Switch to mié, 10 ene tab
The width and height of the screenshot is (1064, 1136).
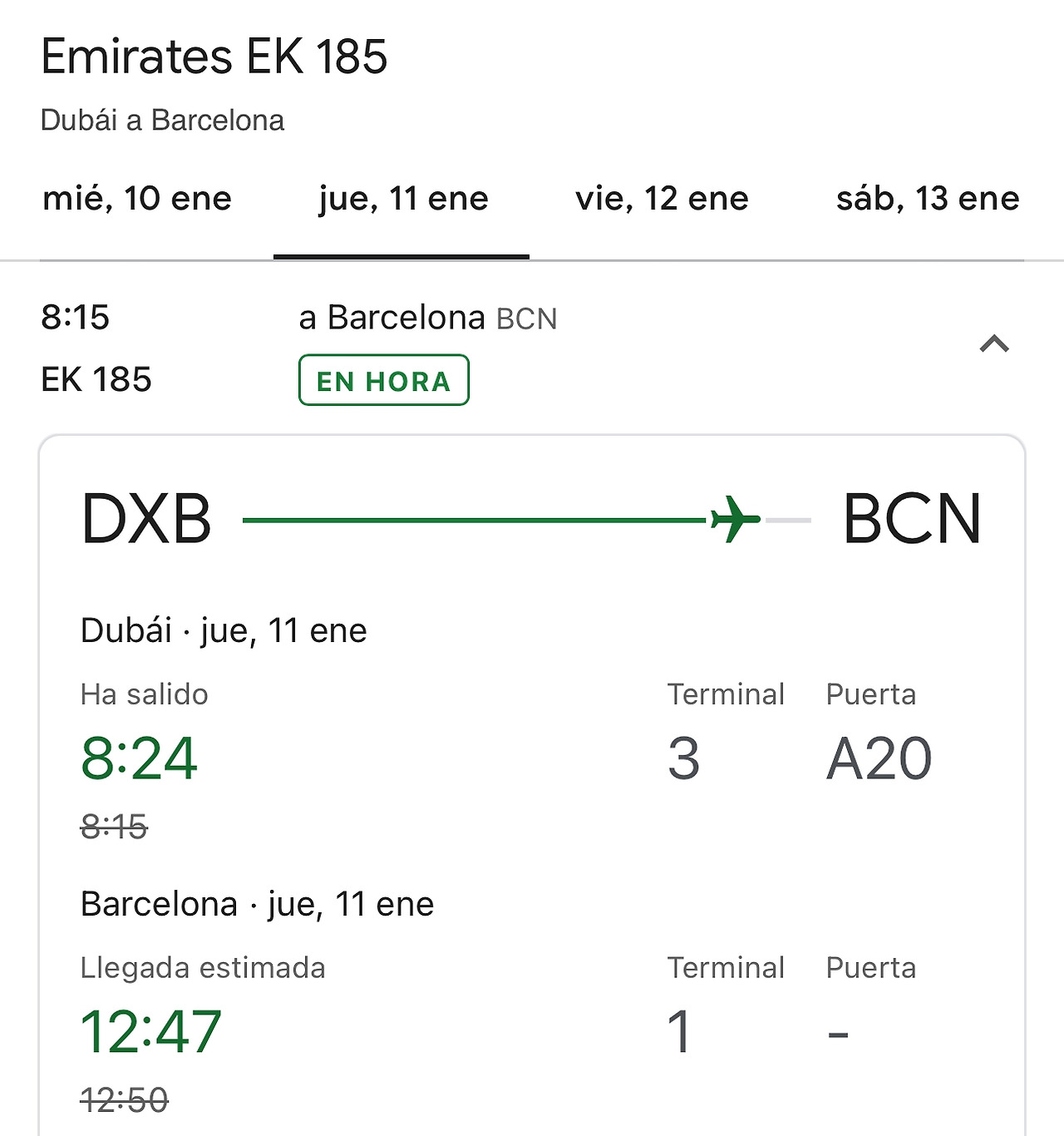[137, 198]
